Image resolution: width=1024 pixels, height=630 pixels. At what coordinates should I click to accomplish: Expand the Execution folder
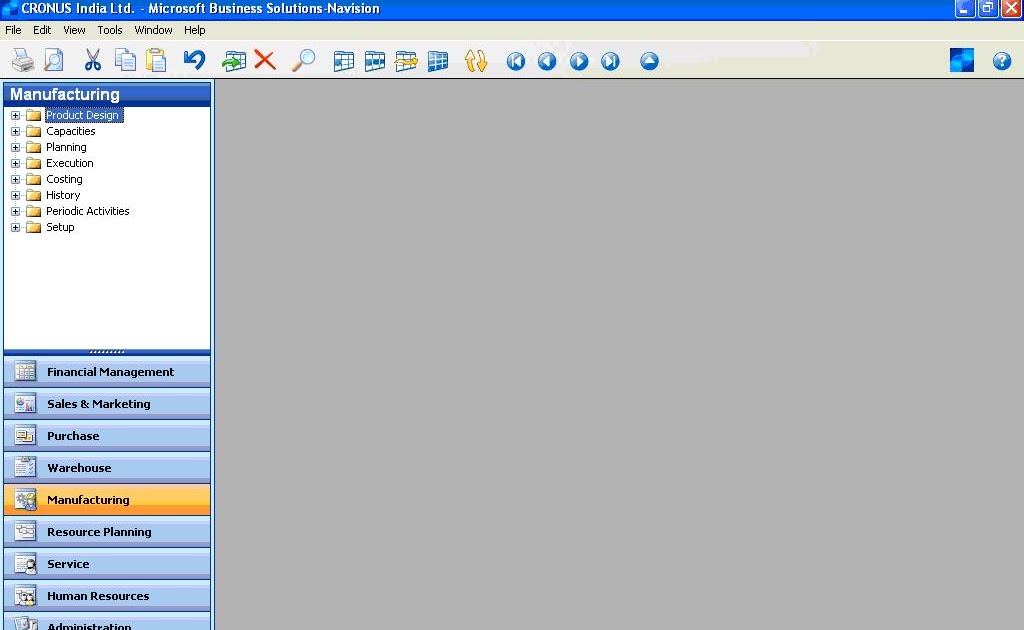tap(16, 163)
